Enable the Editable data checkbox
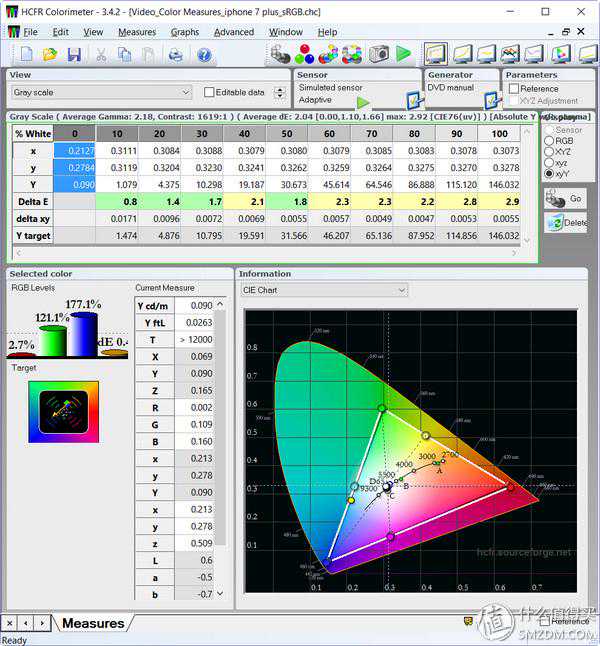Screen dimensions: 600x646 209,92
